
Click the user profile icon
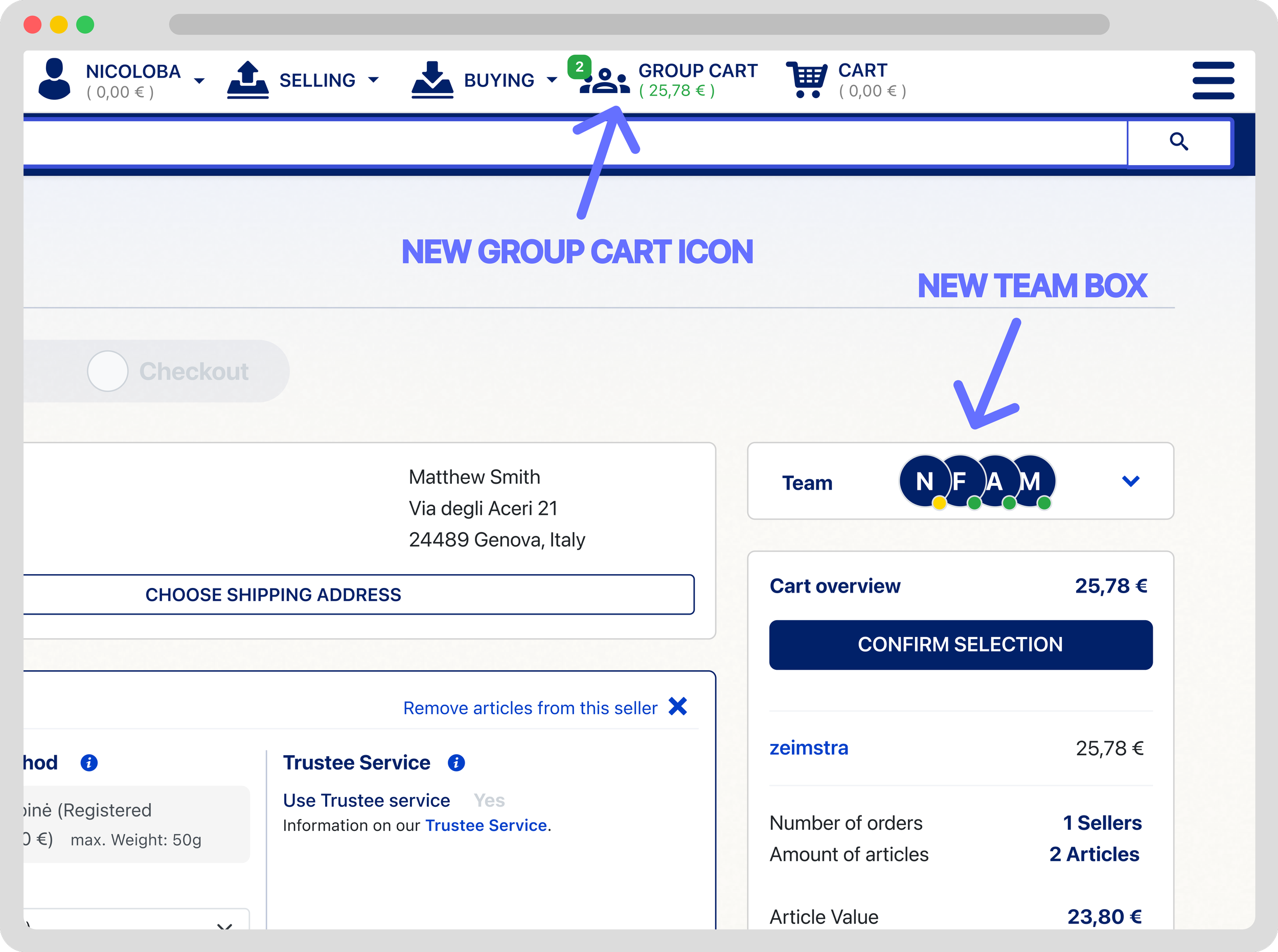coord(54,80)
